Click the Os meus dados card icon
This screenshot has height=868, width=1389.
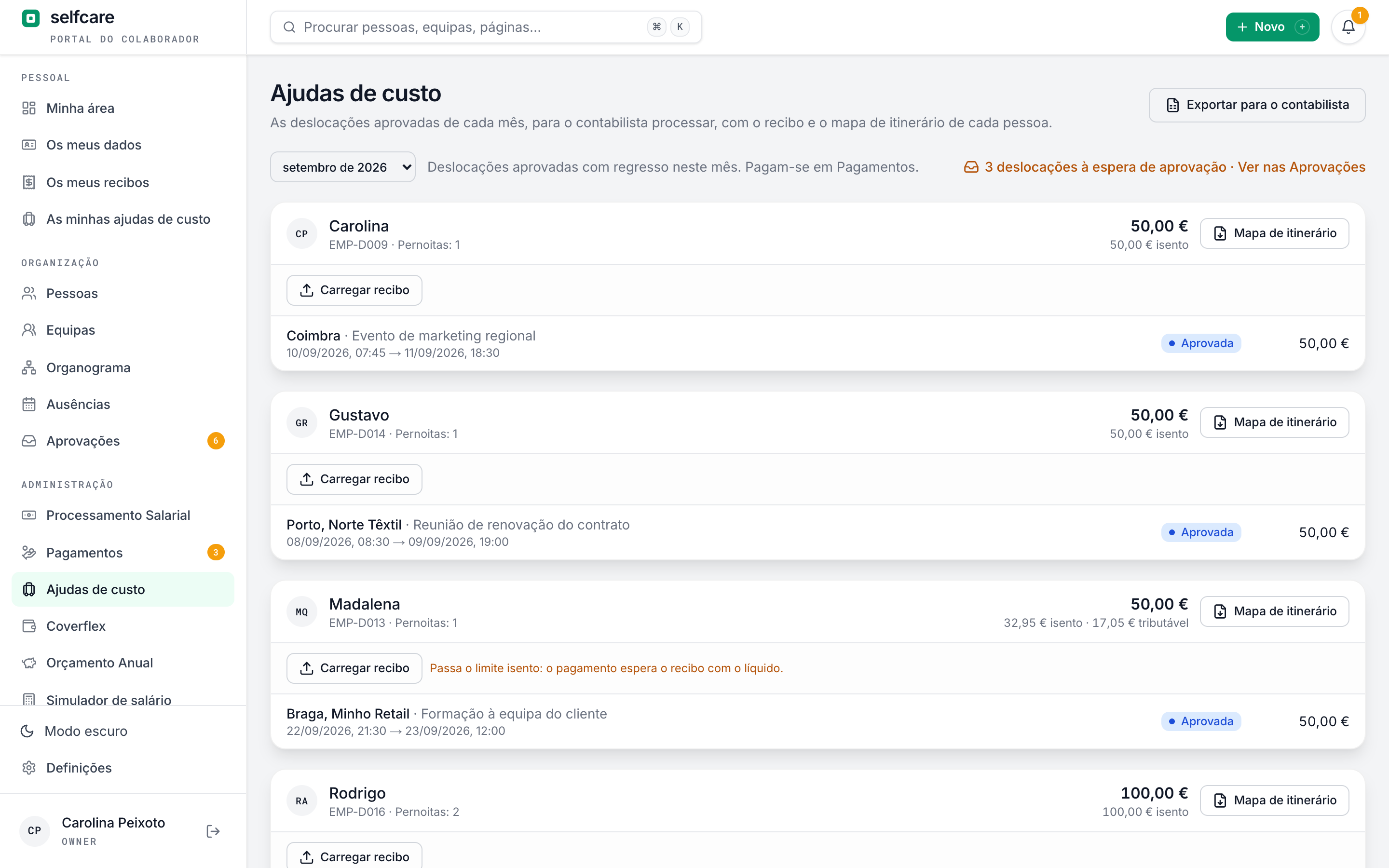coord(29,145)
